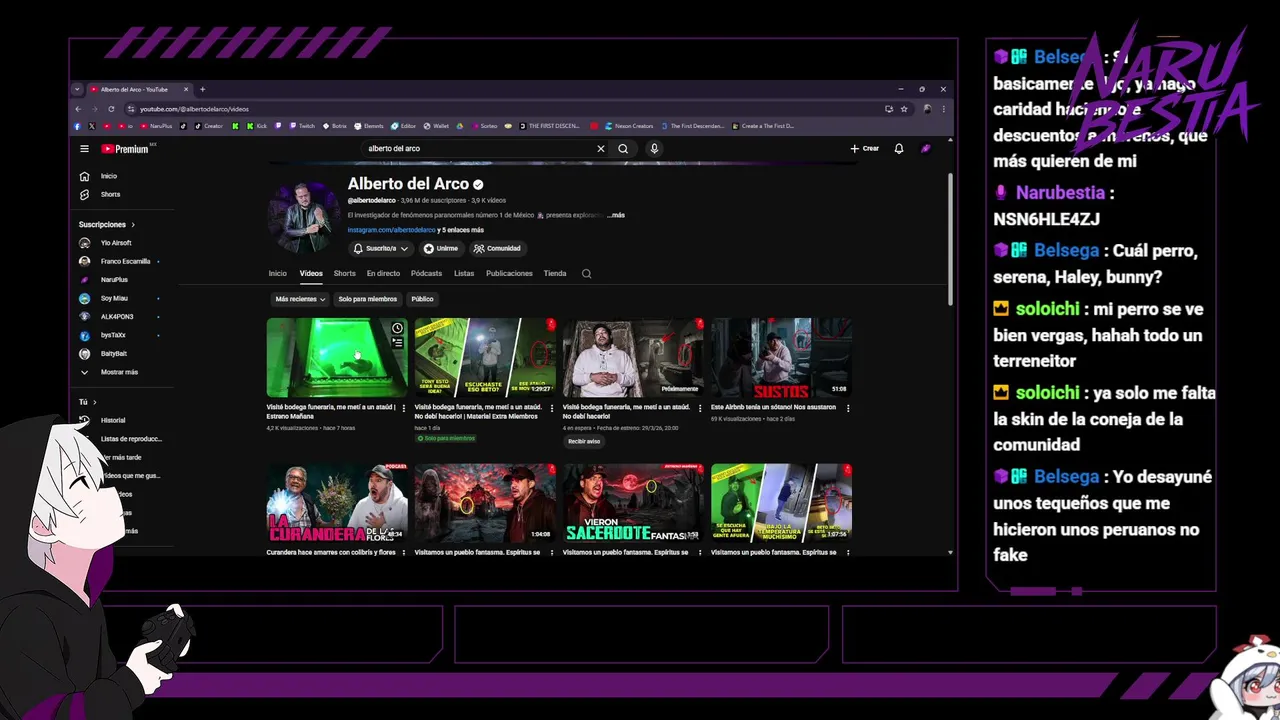Open the Nexon Creators bookmark

[628, 126]
